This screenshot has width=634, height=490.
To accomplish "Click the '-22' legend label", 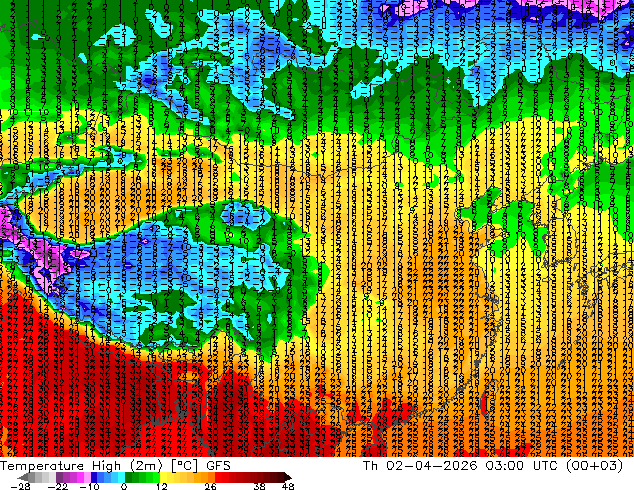I will point(58,486).
